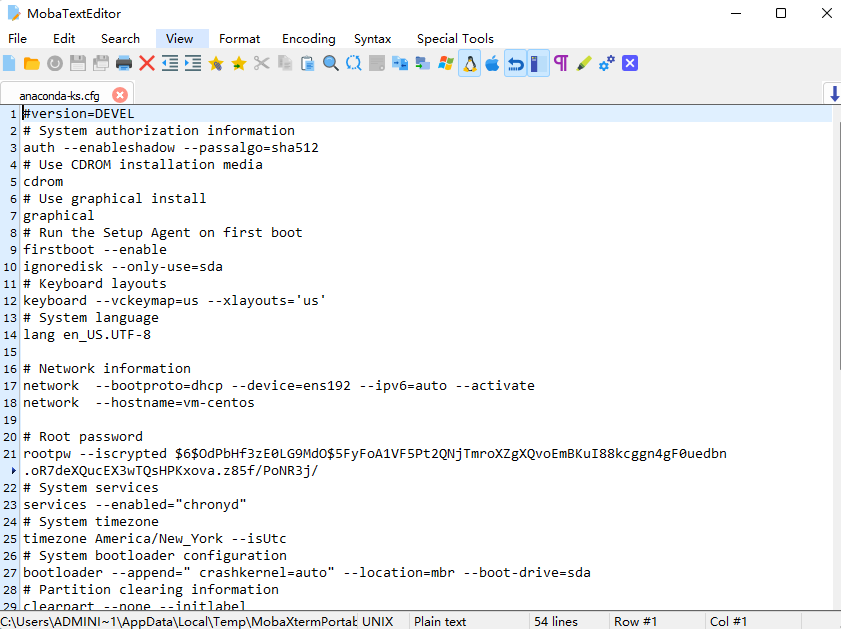Open search using the magnifier icon
Image resolution: width=841 pixels, height=629 pixels.
330,62
